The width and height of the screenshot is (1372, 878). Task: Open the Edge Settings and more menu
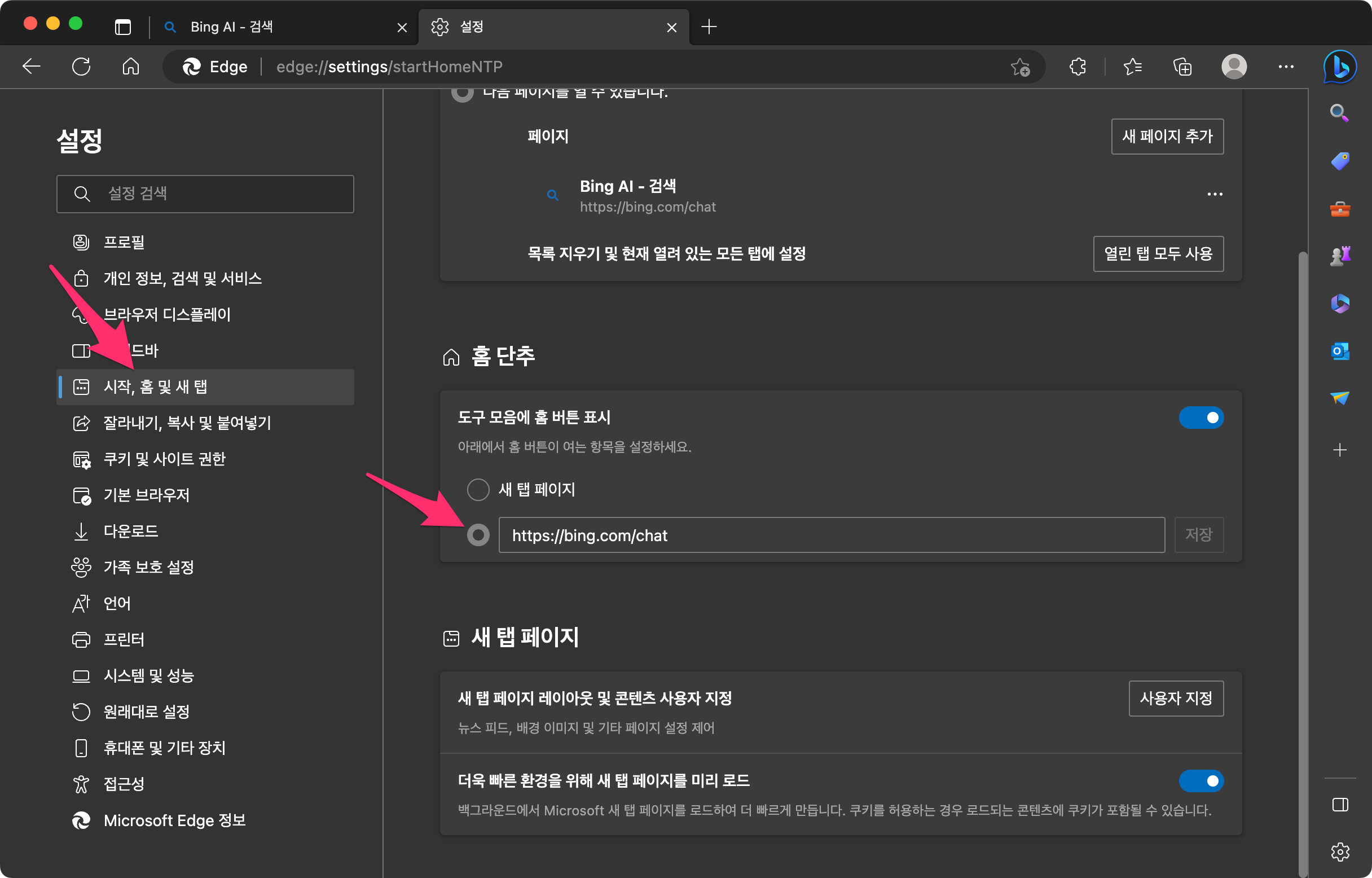[x=1285, y=67]
